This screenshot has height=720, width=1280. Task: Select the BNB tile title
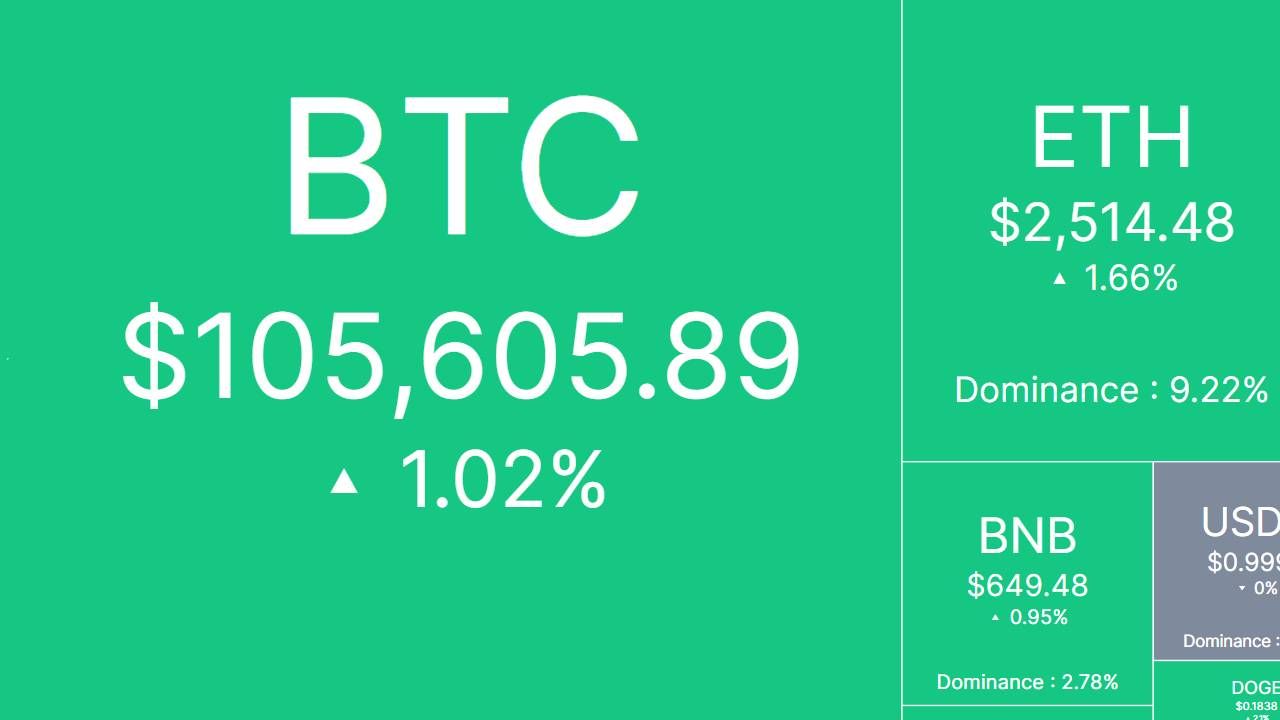click(x=1027, y=536)
